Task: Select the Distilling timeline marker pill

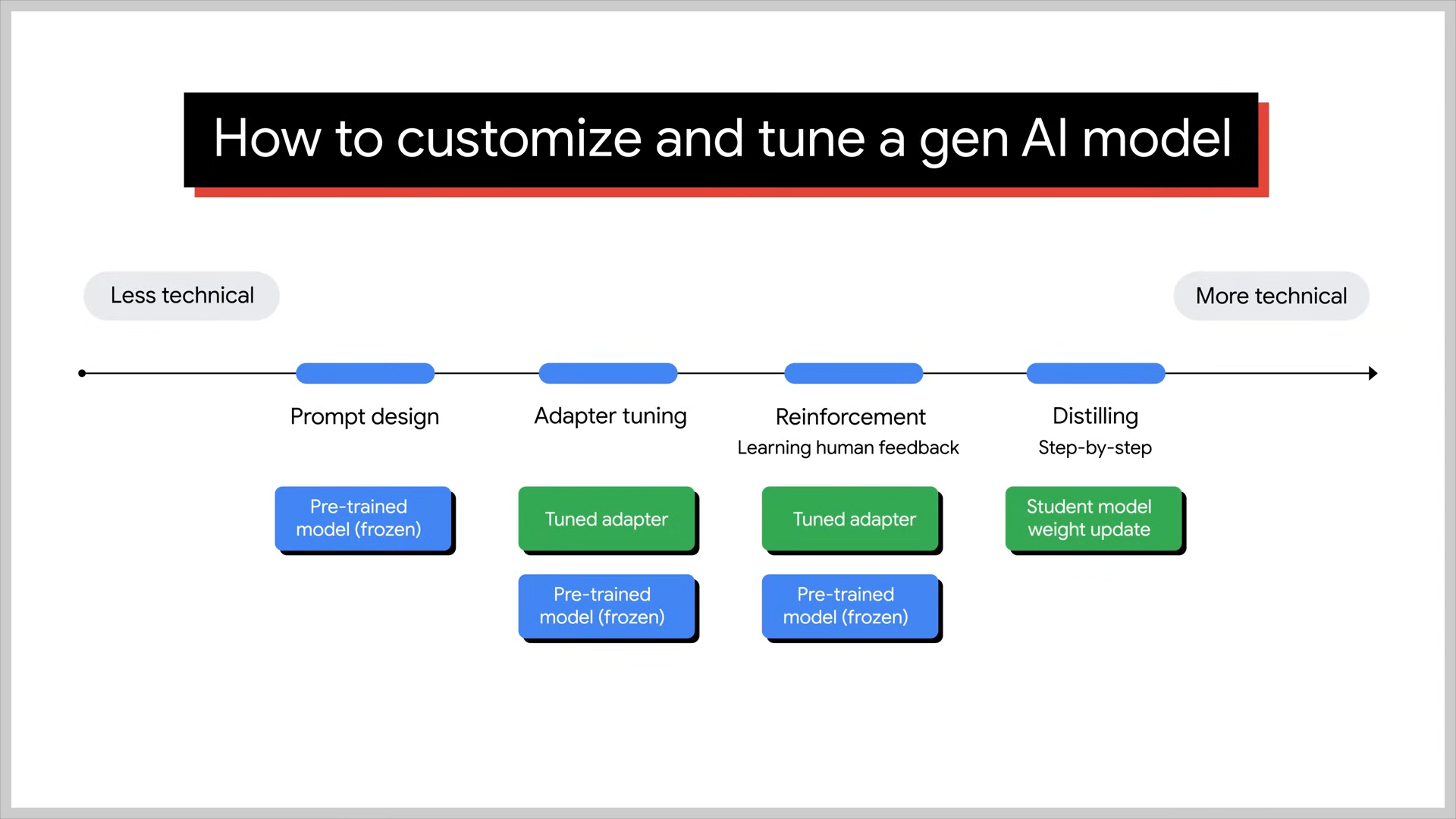Action: 1095,373
